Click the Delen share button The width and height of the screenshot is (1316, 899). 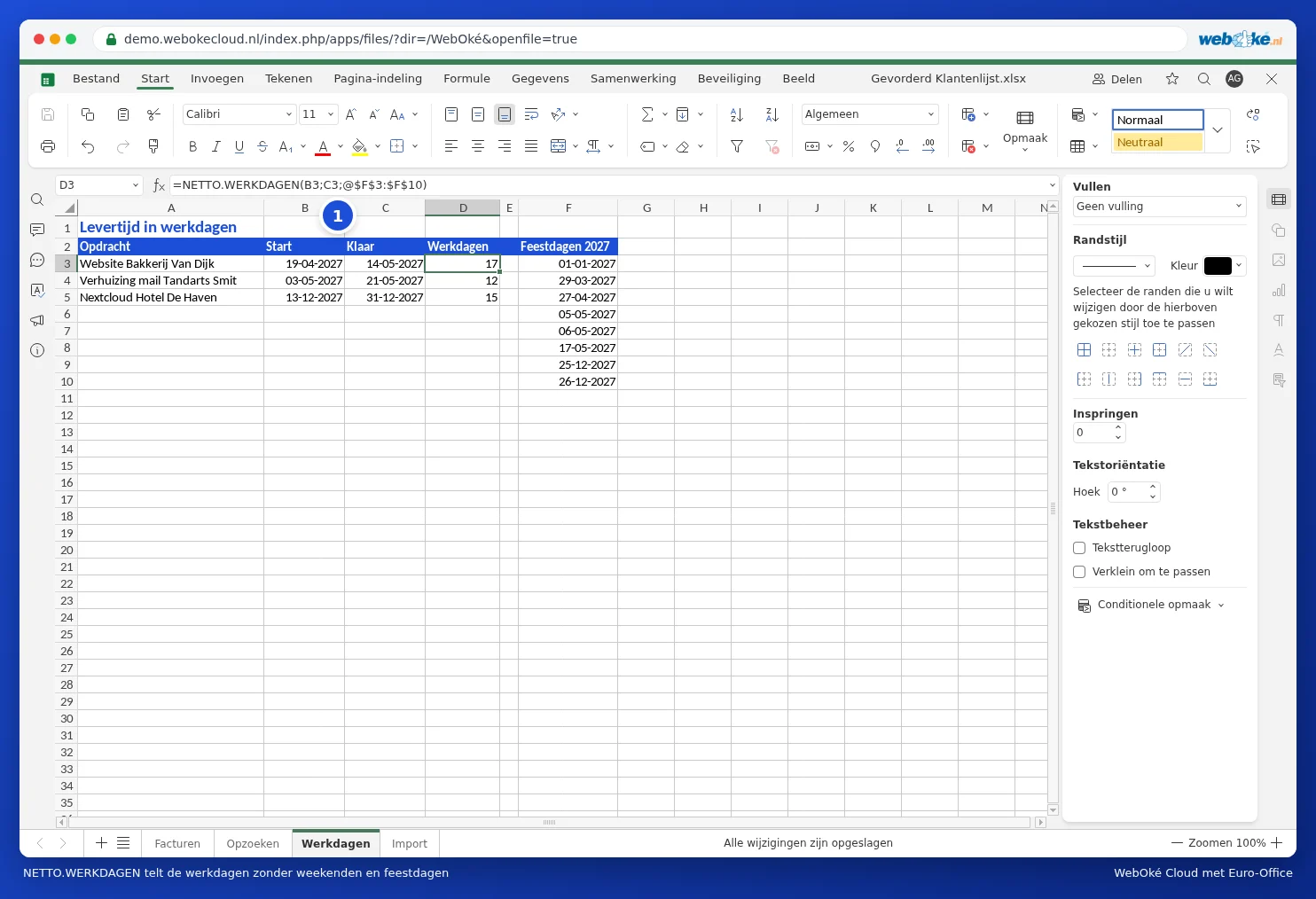pyautogui.click(x=1117, y=79)
